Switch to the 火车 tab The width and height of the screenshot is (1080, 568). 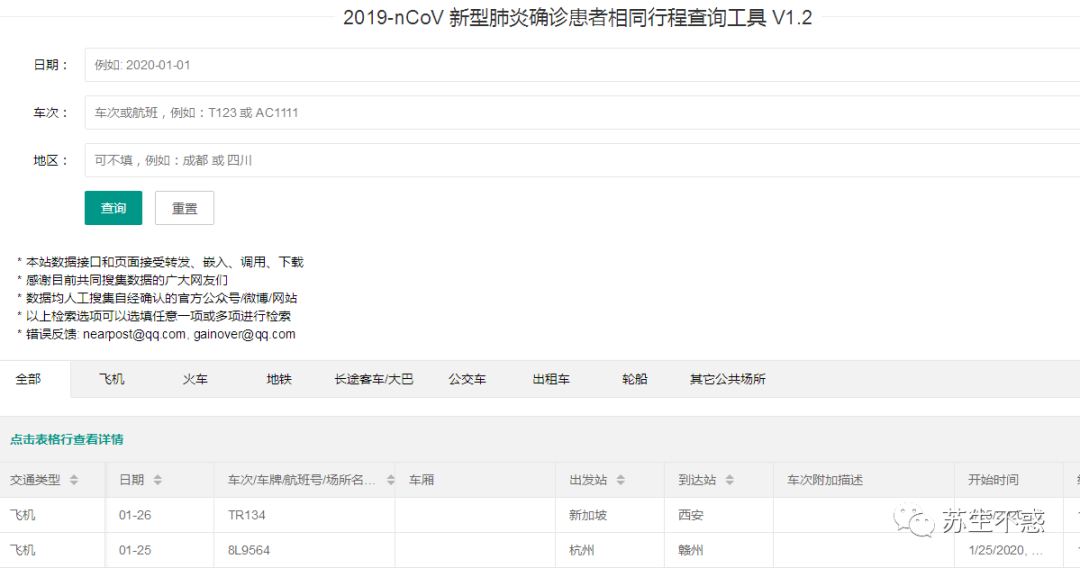[x=195, y=379]
